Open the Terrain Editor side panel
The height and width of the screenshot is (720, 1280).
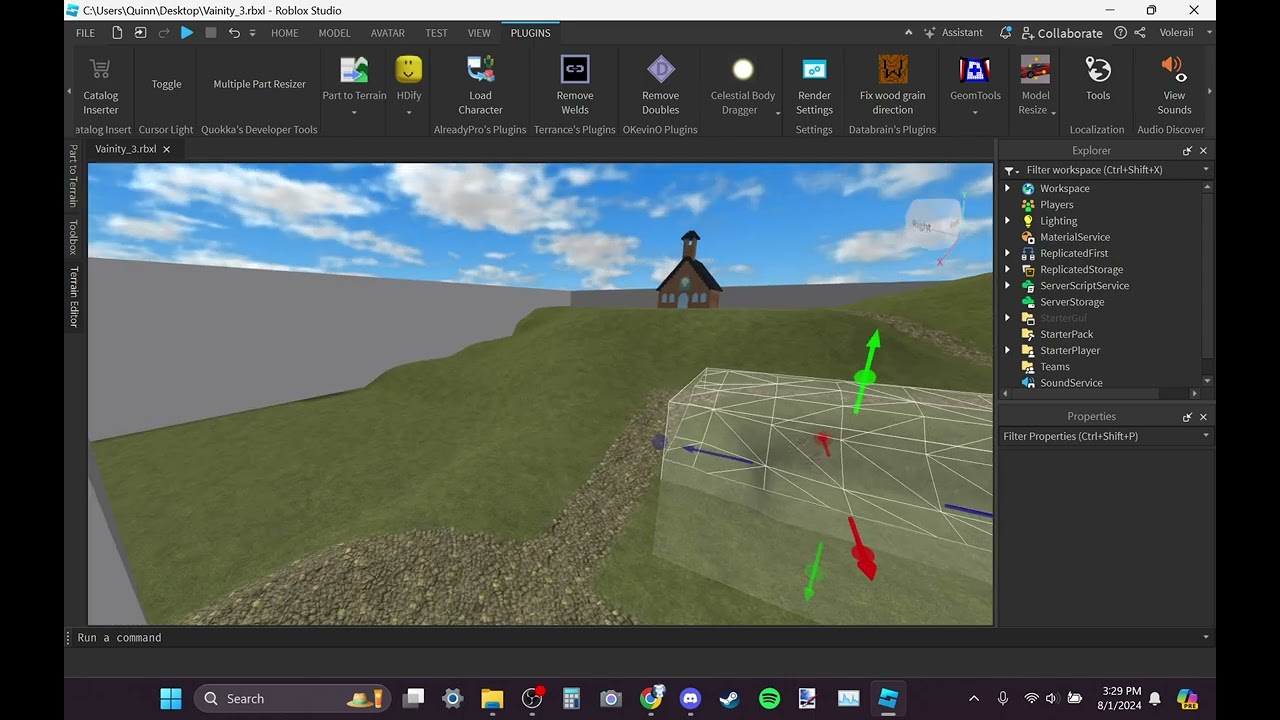(x=73, y=296)
